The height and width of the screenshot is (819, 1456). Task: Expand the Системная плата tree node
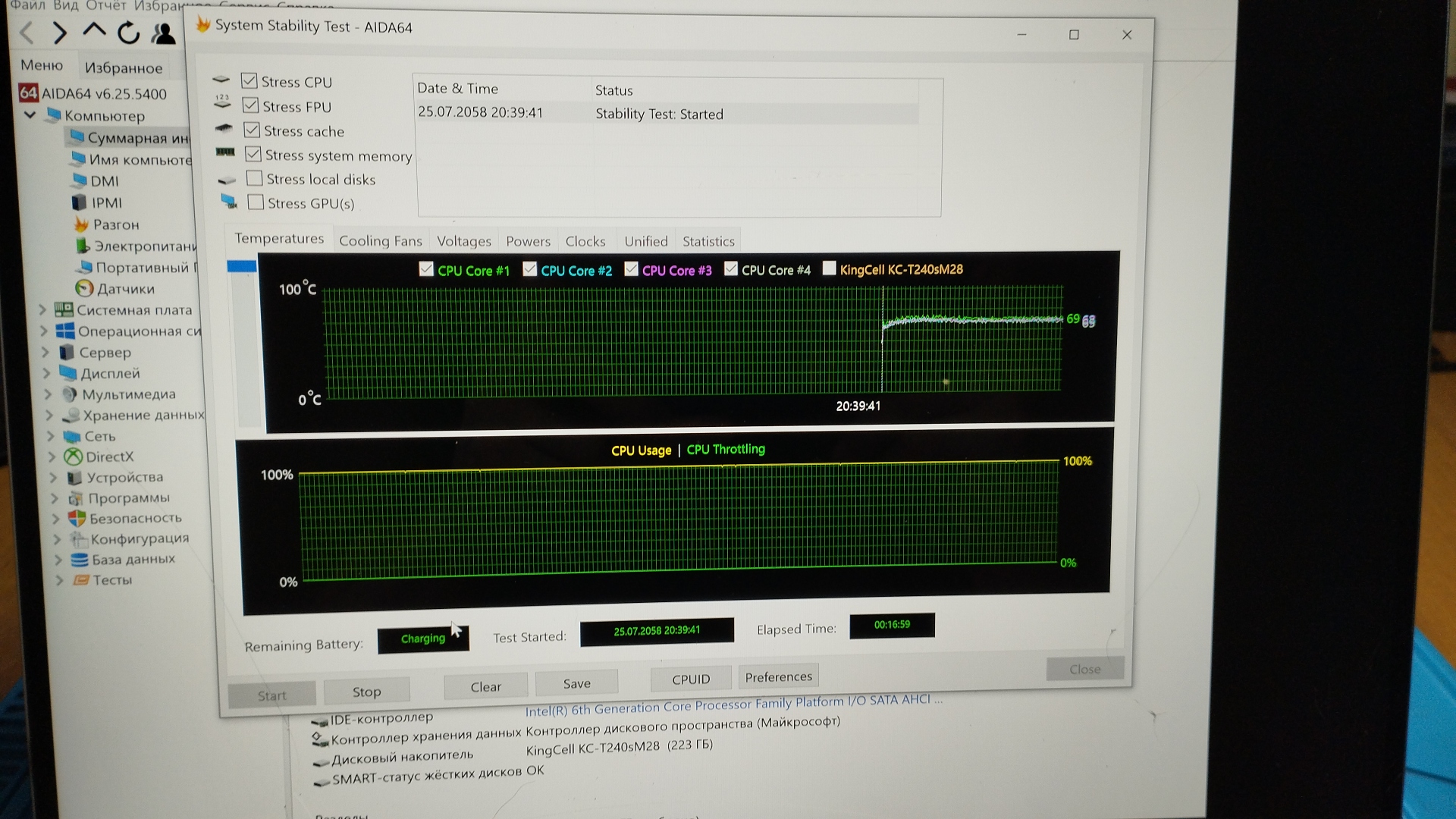point(42,309)
